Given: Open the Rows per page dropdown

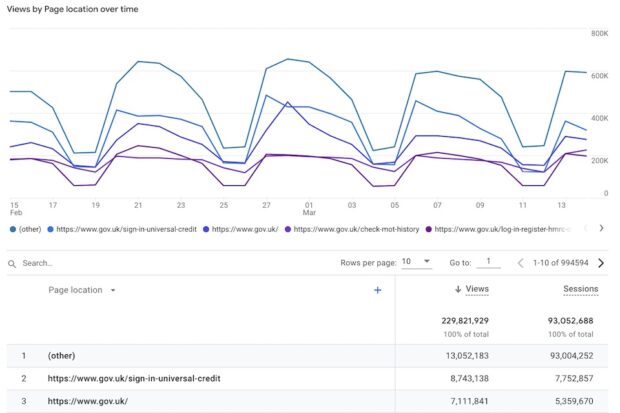Looking at the screenshot, I should tap(415, 262).
